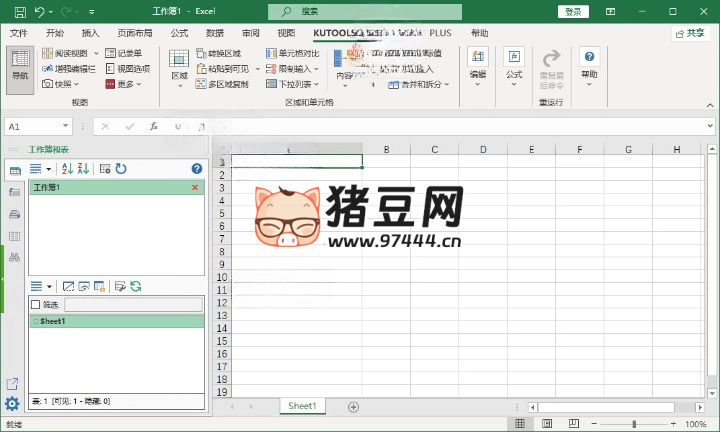Switch to the workbook and sheet pane tab
720x432 pixels.
pos(15,171)
